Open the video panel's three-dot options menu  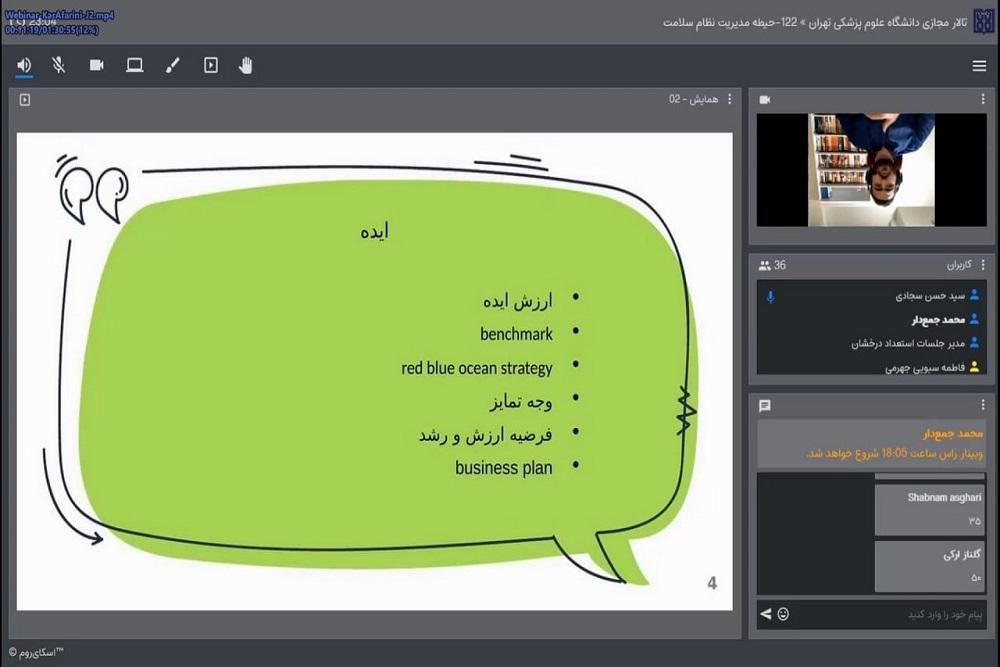point(981,99)
